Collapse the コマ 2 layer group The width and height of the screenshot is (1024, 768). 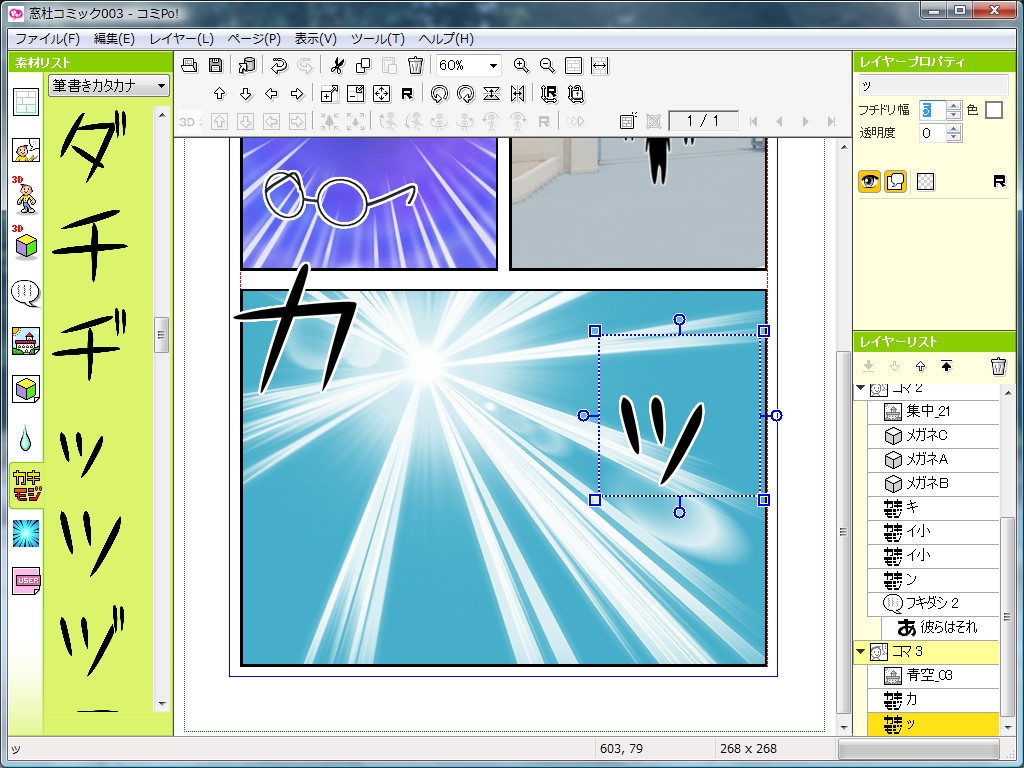click(x=861, y=388)
